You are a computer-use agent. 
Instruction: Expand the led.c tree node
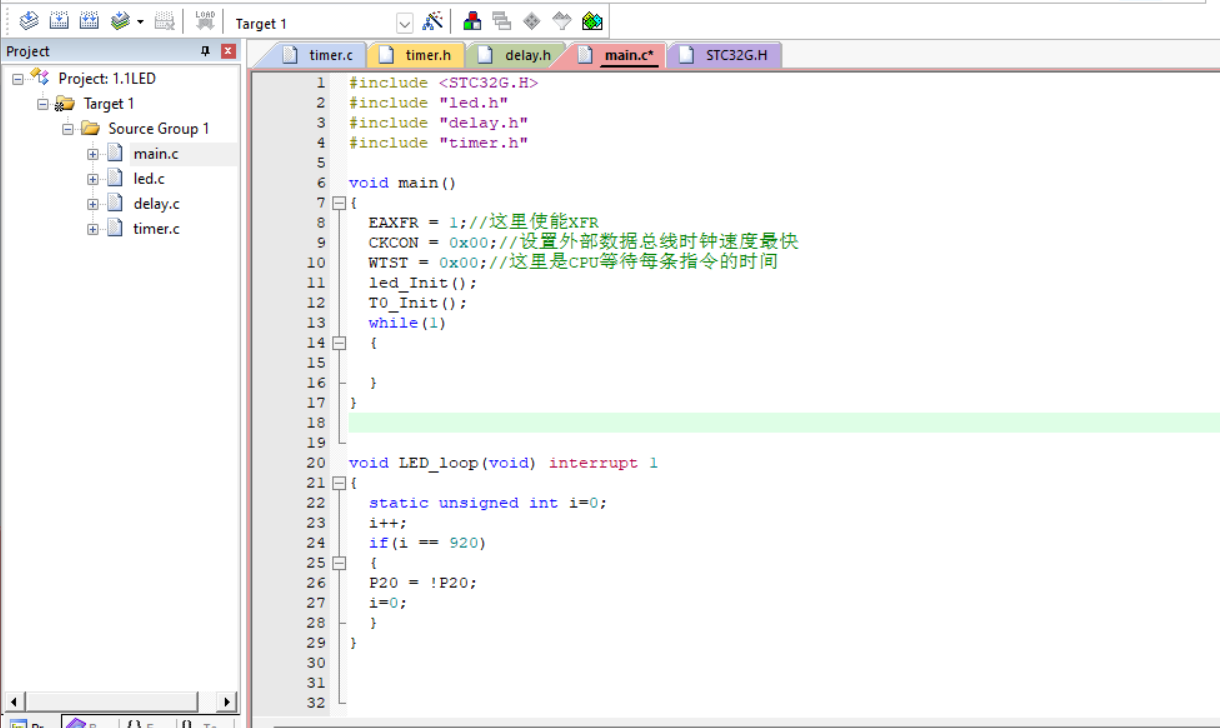(x=93, y=179)
